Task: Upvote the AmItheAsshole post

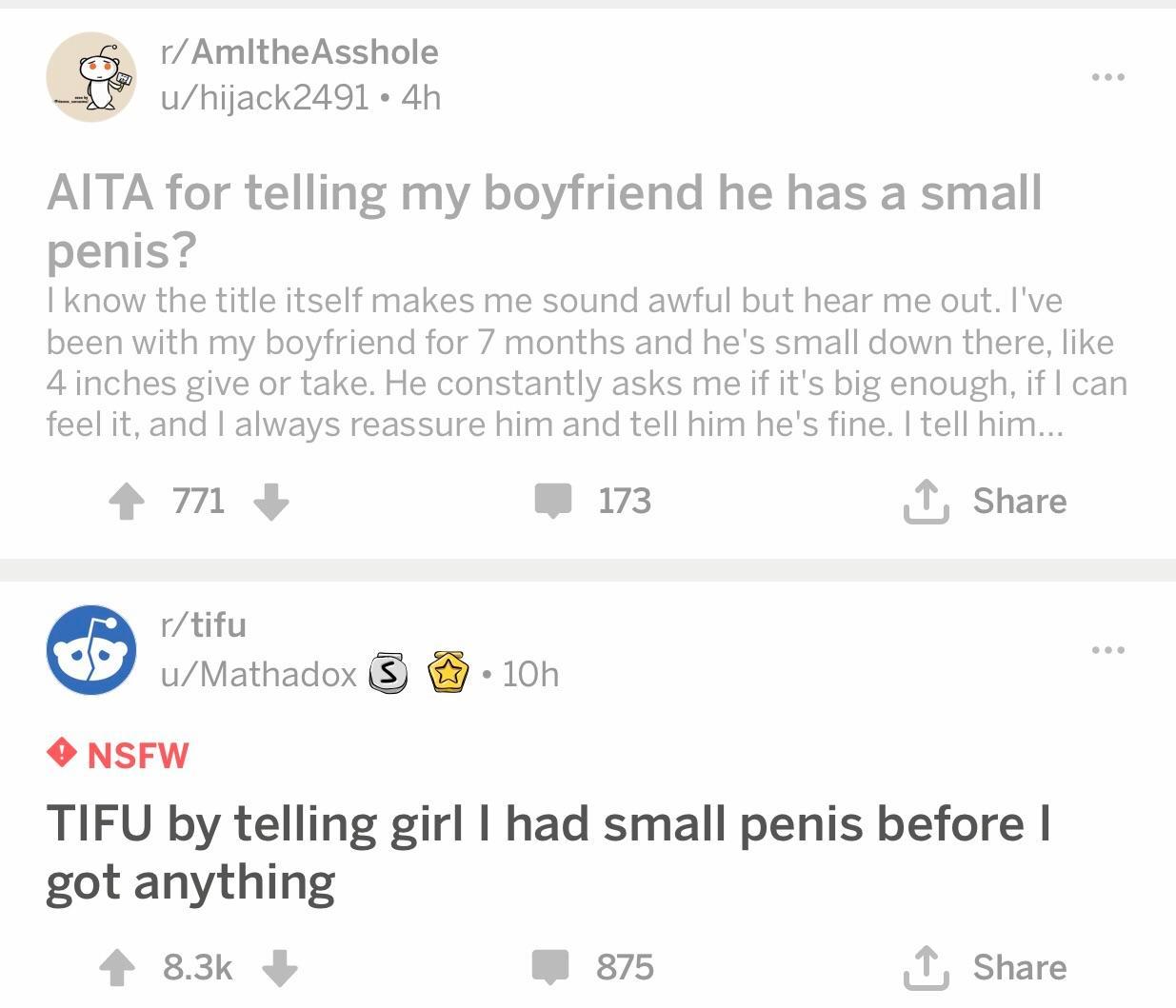Action: tap(127, 502)
